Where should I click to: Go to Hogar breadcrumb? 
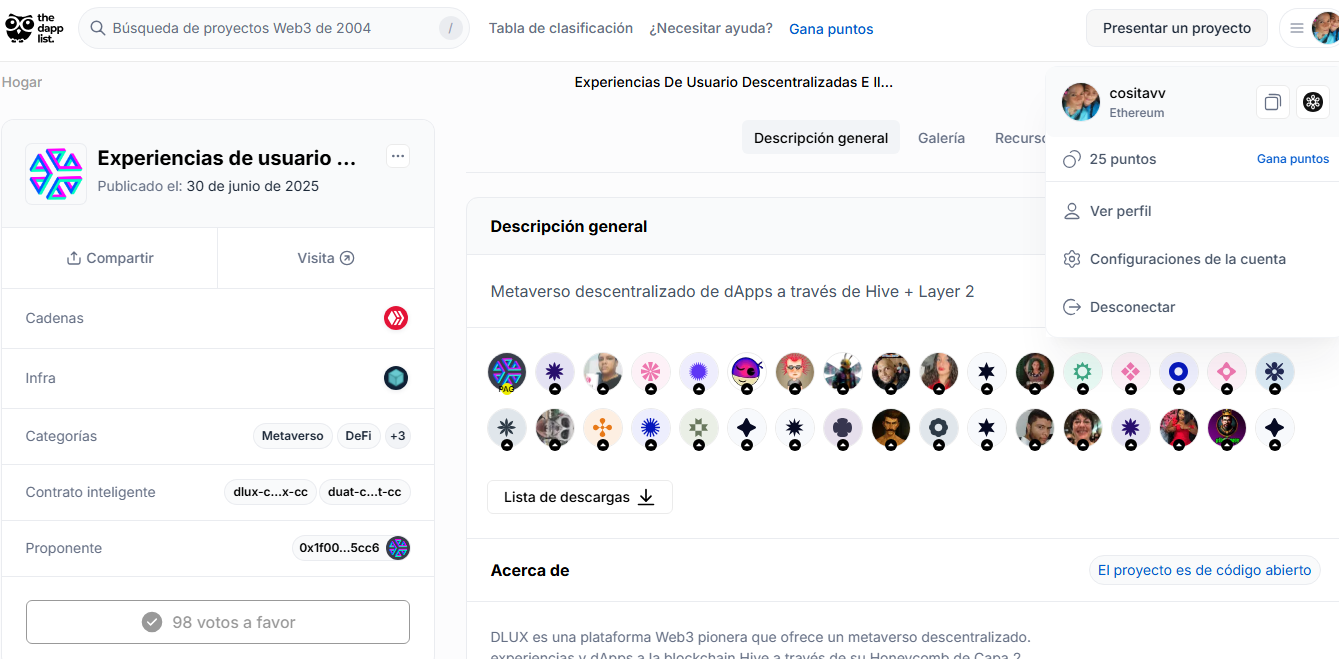pos(22,82)
